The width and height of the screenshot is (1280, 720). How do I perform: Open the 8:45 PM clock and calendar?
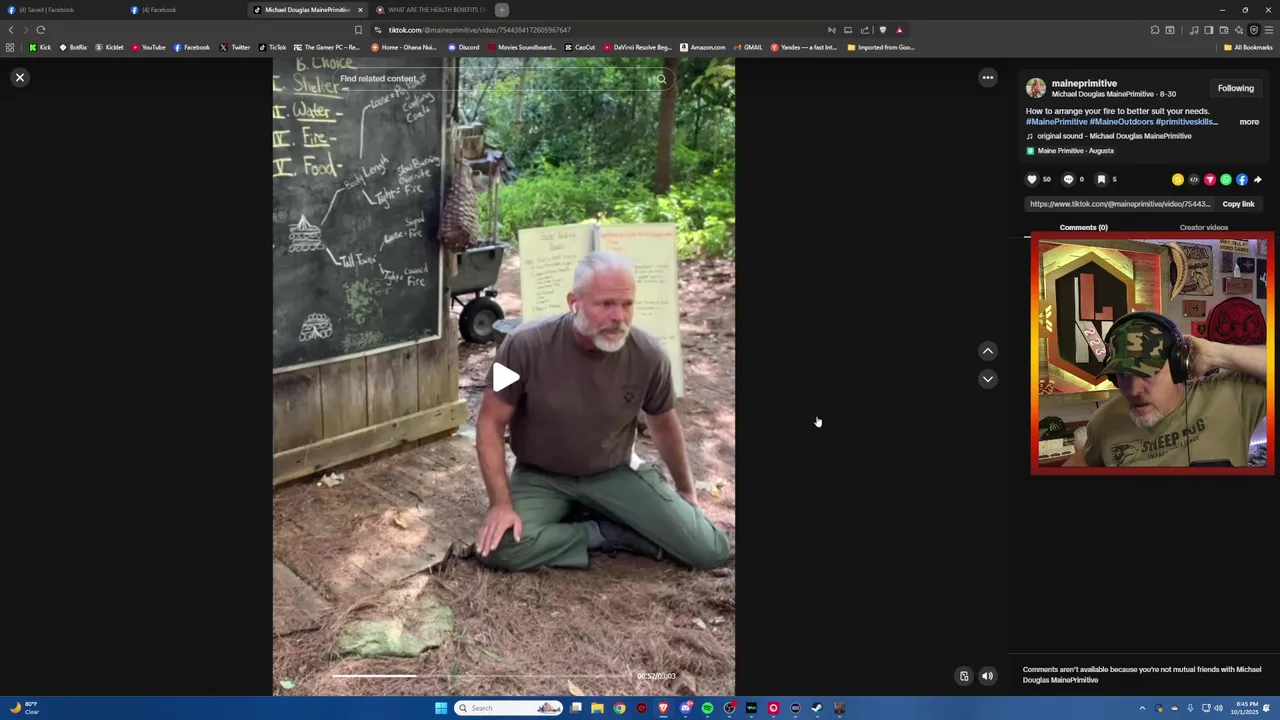tap(1245, 708)
